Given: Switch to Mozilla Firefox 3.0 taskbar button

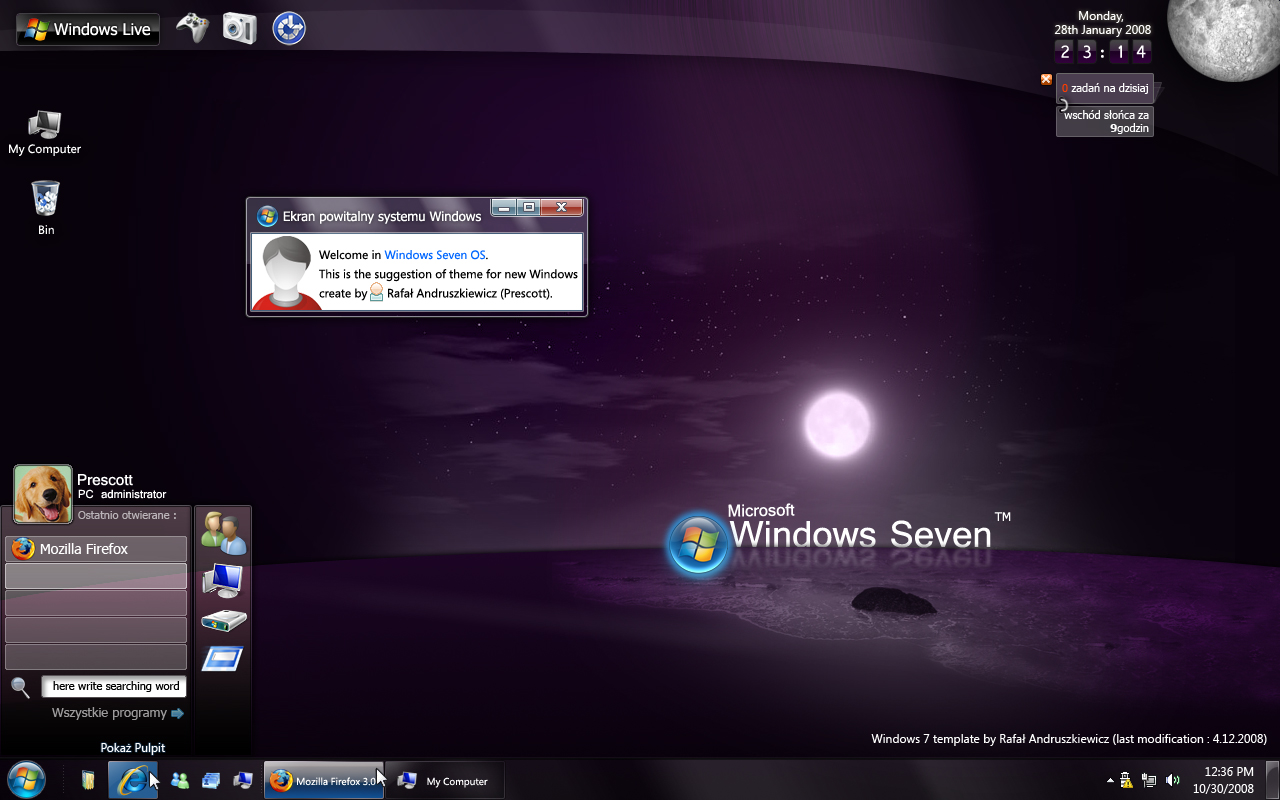Looking at the screenshot, I should coord(324,780).
